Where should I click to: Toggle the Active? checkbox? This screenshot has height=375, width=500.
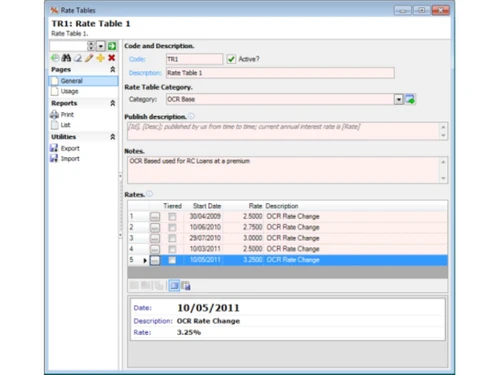(231, 59)
